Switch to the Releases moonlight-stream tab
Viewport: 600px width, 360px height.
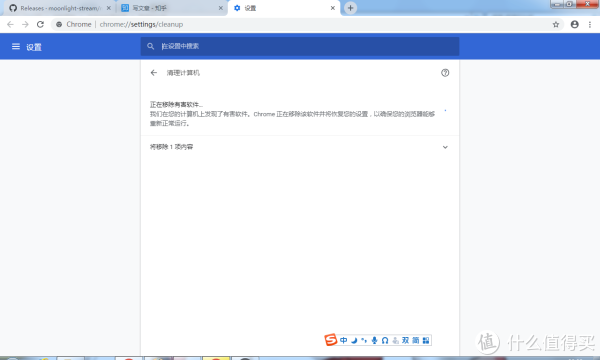pyautogui.click(x=60, y=8)
